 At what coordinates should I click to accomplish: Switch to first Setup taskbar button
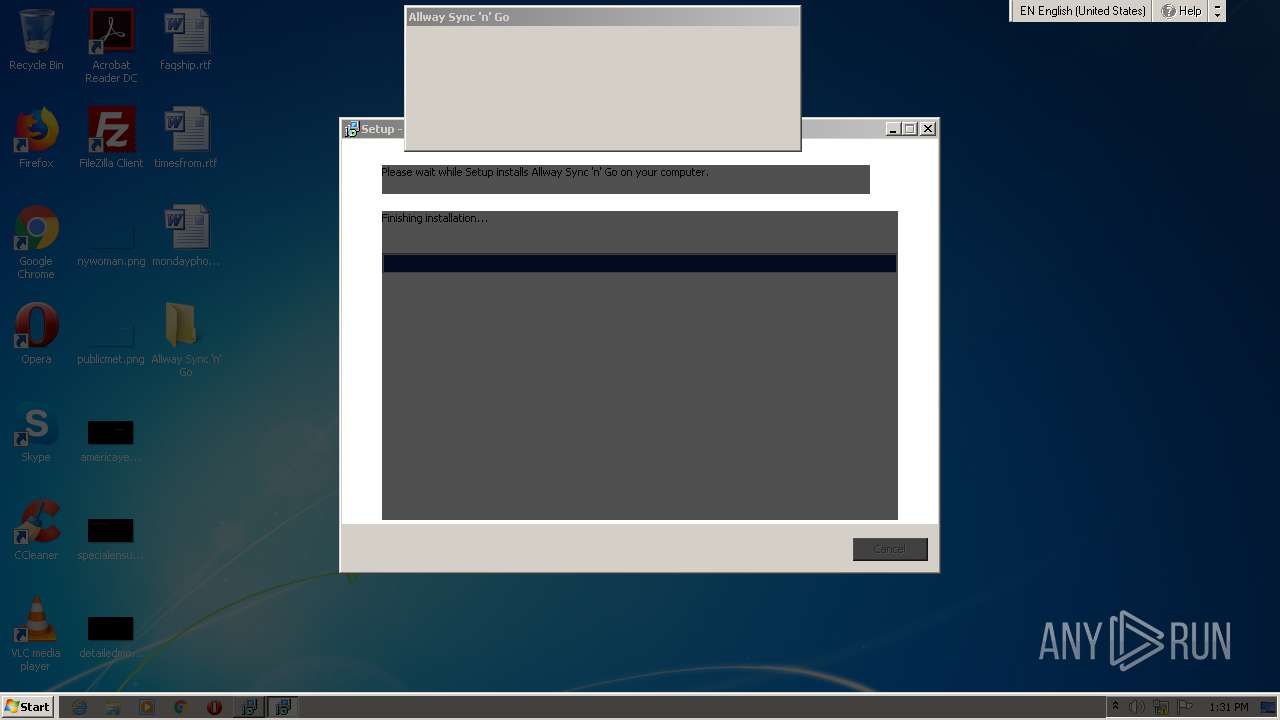click(249, 707)
